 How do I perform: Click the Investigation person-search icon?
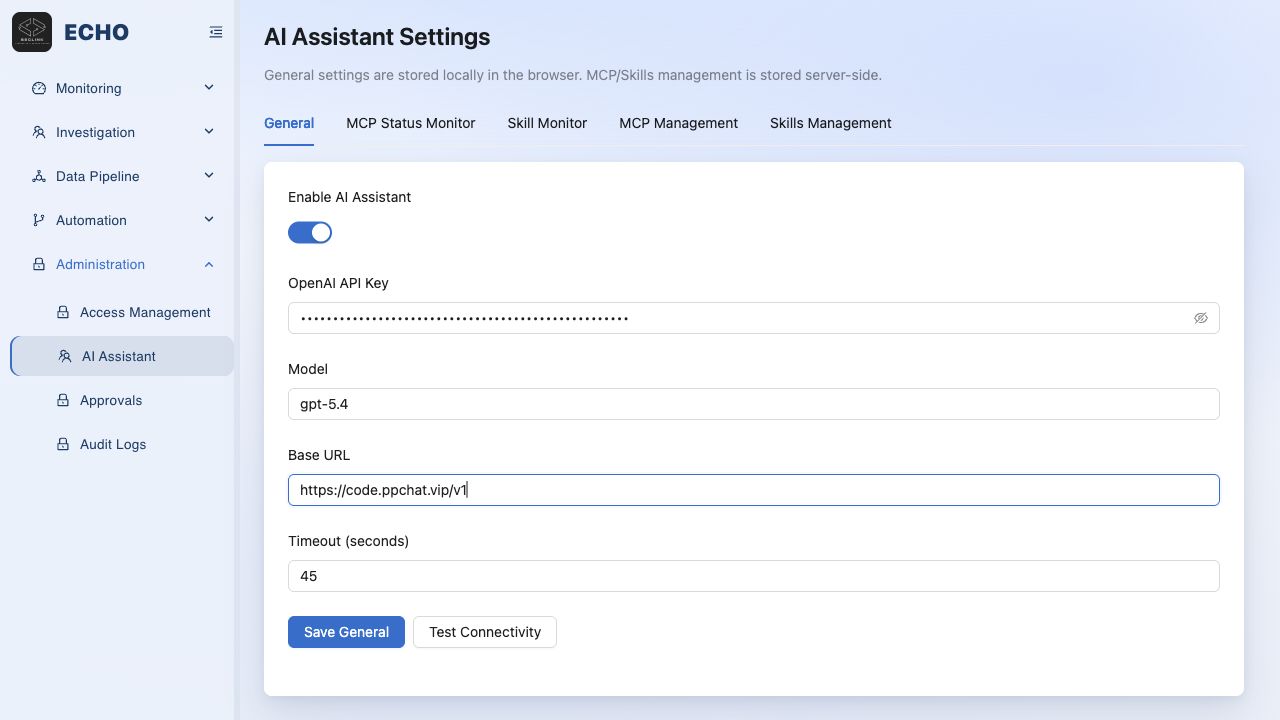(39, 132)
